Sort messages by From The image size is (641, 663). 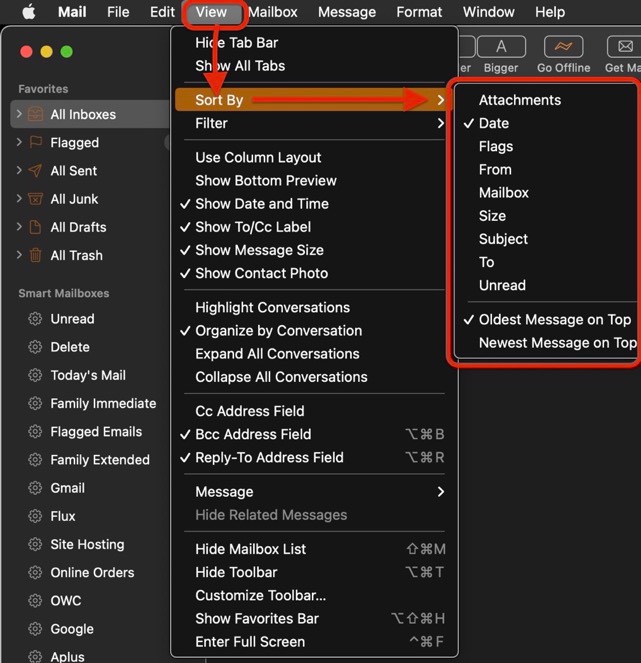pos(548,170)
